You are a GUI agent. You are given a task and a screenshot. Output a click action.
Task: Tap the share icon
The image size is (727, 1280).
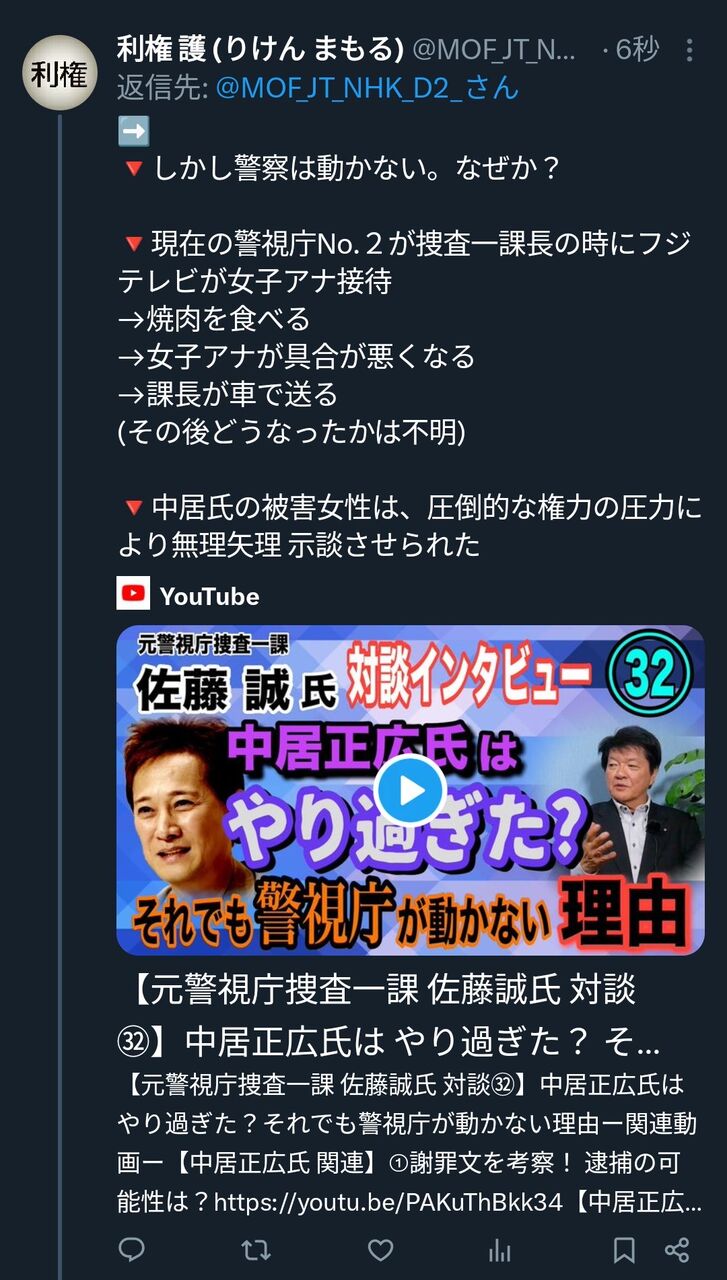(x=677, y=1249)
